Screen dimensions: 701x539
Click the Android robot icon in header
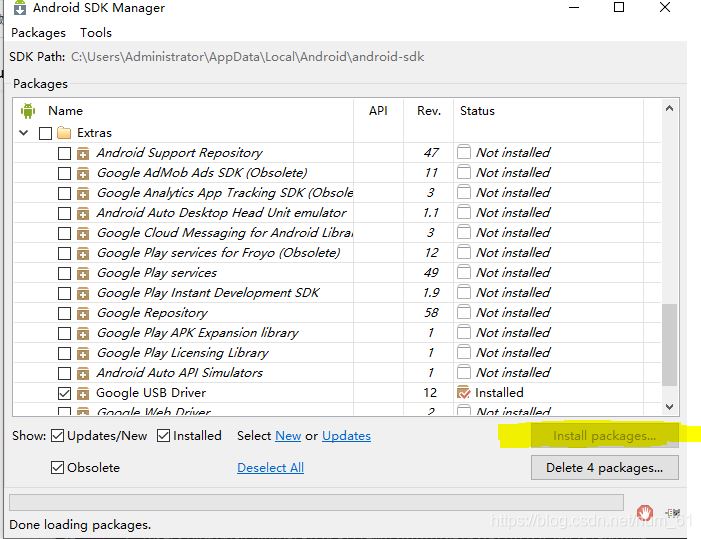(x=28, y=111)
